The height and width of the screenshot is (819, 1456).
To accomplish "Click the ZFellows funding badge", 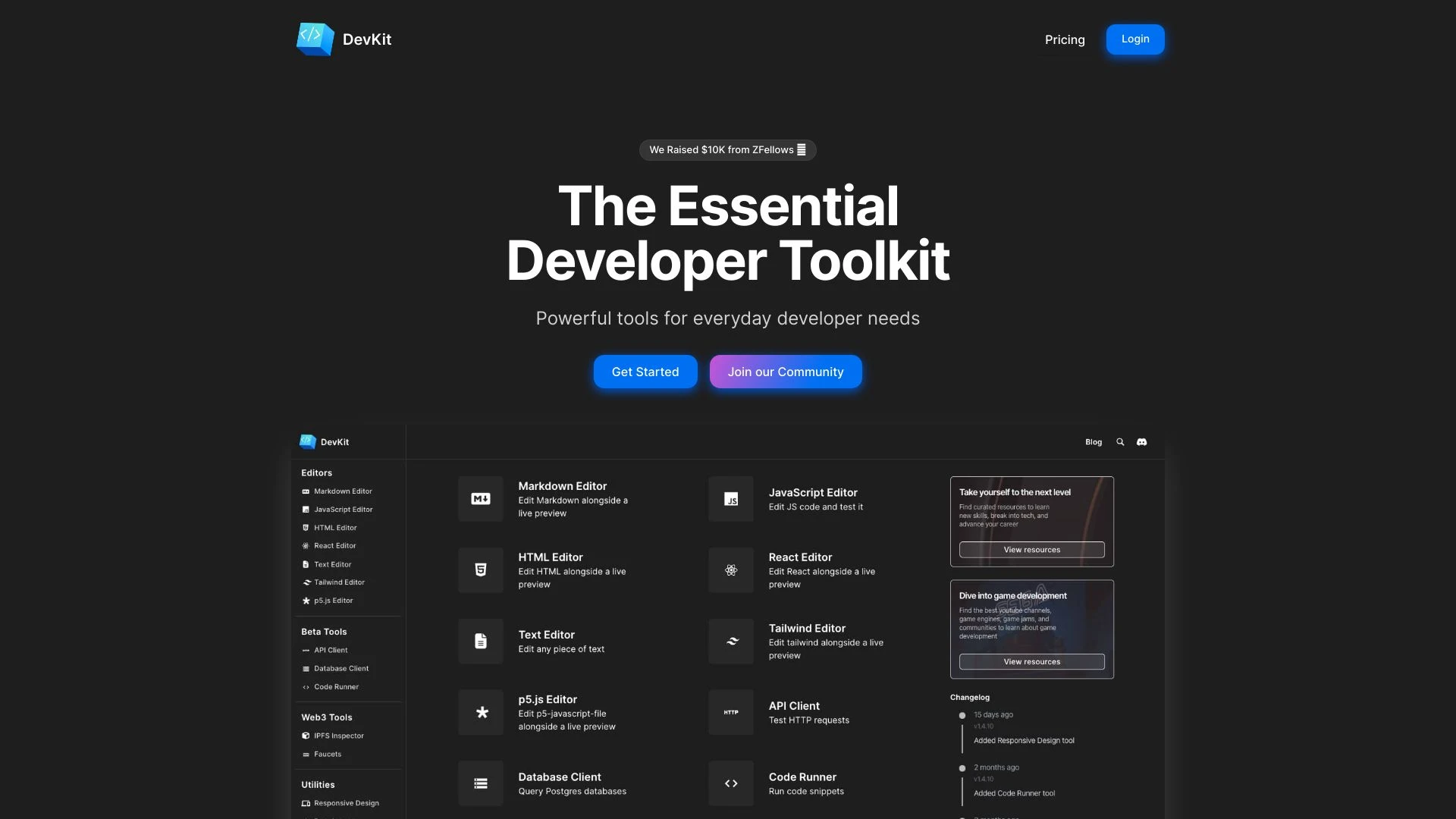I will [x=727, y=149].
